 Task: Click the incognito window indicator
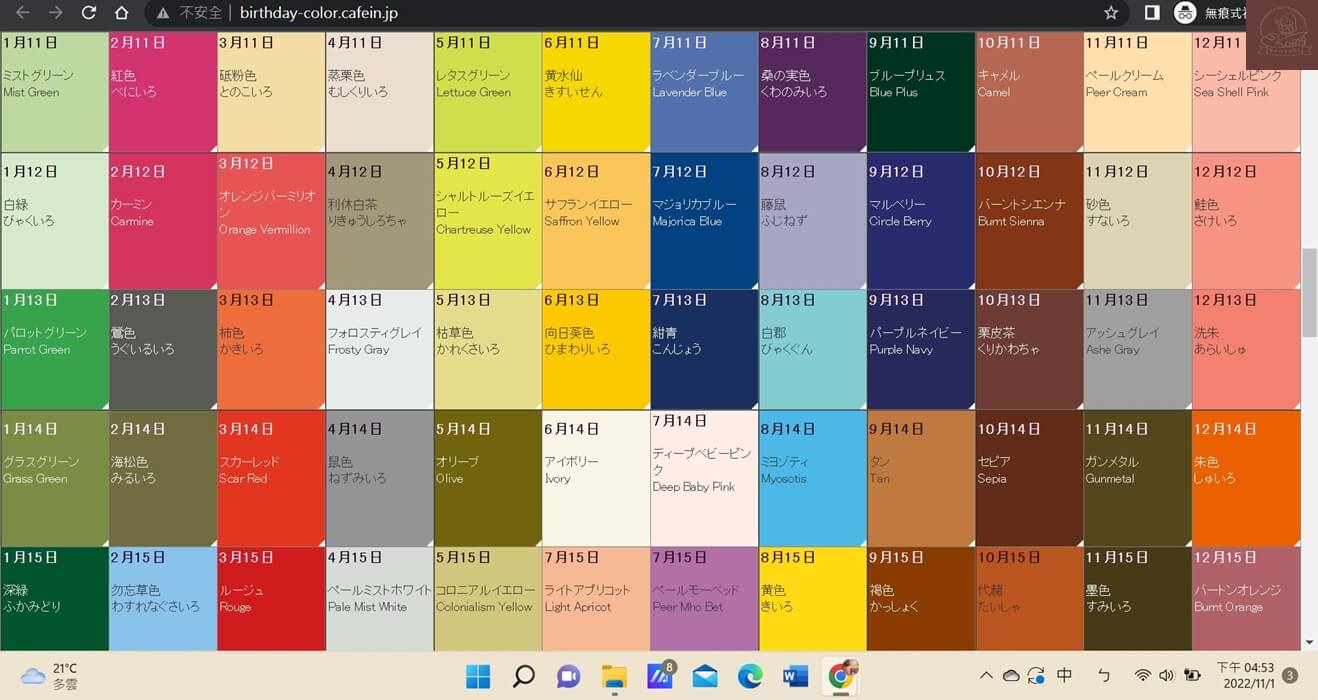point(1198,13)
